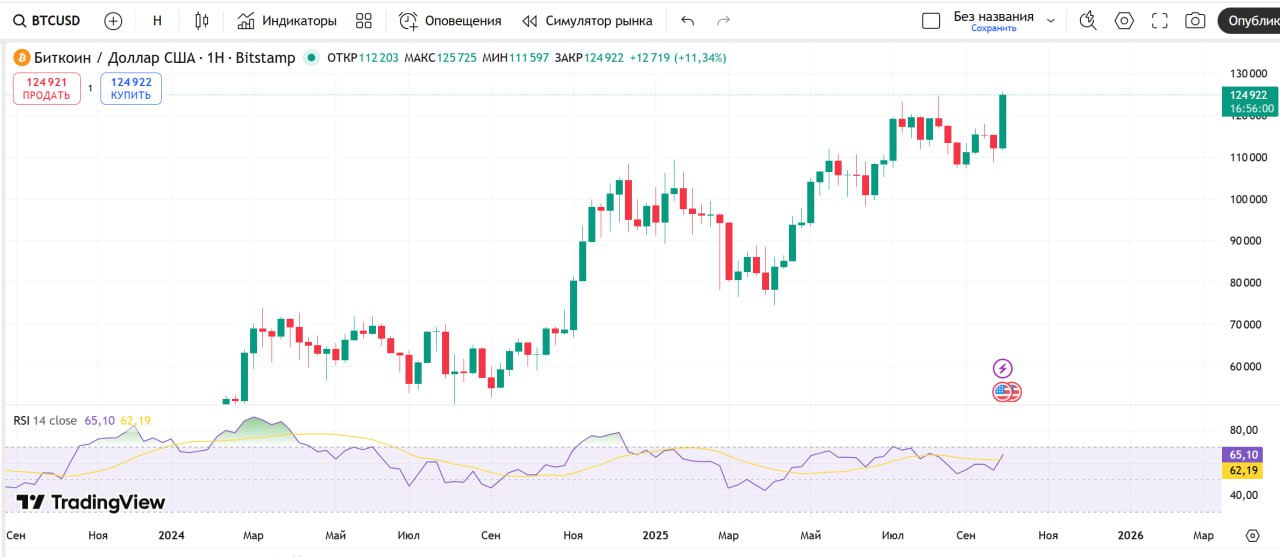Open chart settings hexagon icon in toolbar
This screenshot has width=1280, height=557.
[1124, 21]
